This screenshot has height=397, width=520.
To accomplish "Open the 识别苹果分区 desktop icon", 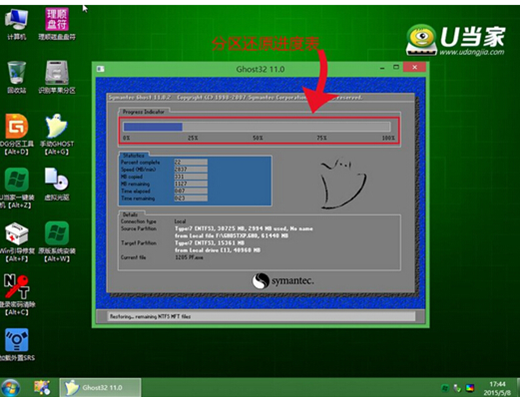I will click(57, 77).
